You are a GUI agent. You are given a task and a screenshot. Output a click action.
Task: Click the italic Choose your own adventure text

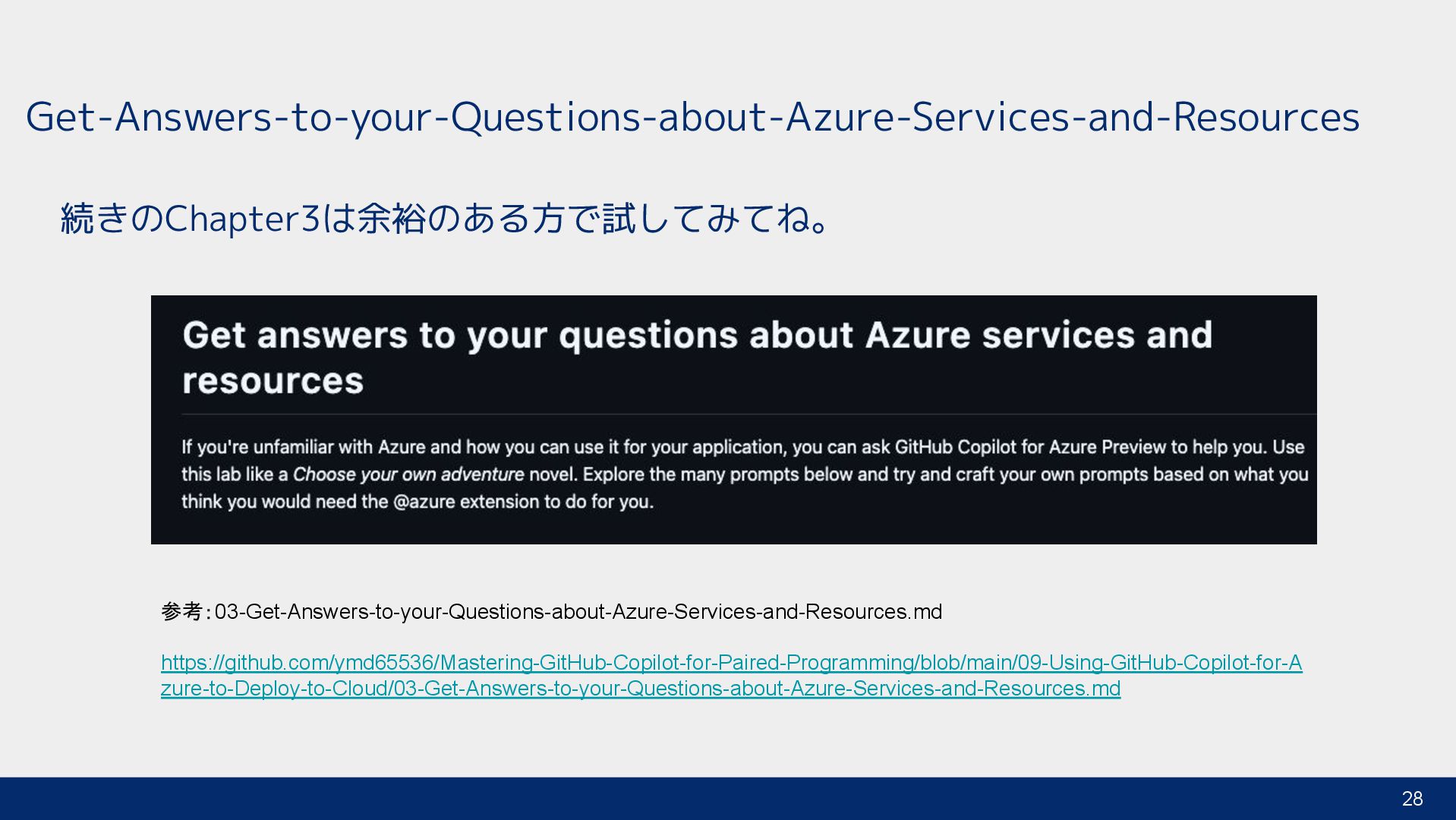click(x=408, y=475)
